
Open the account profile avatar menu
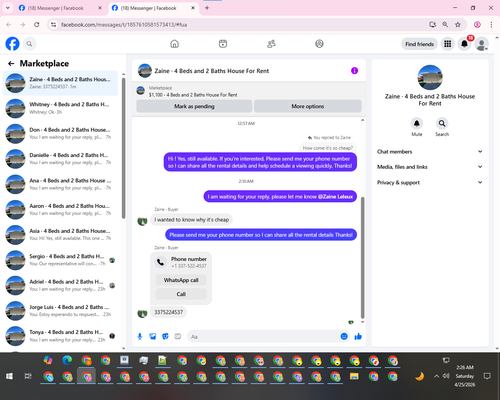(482, 44)
